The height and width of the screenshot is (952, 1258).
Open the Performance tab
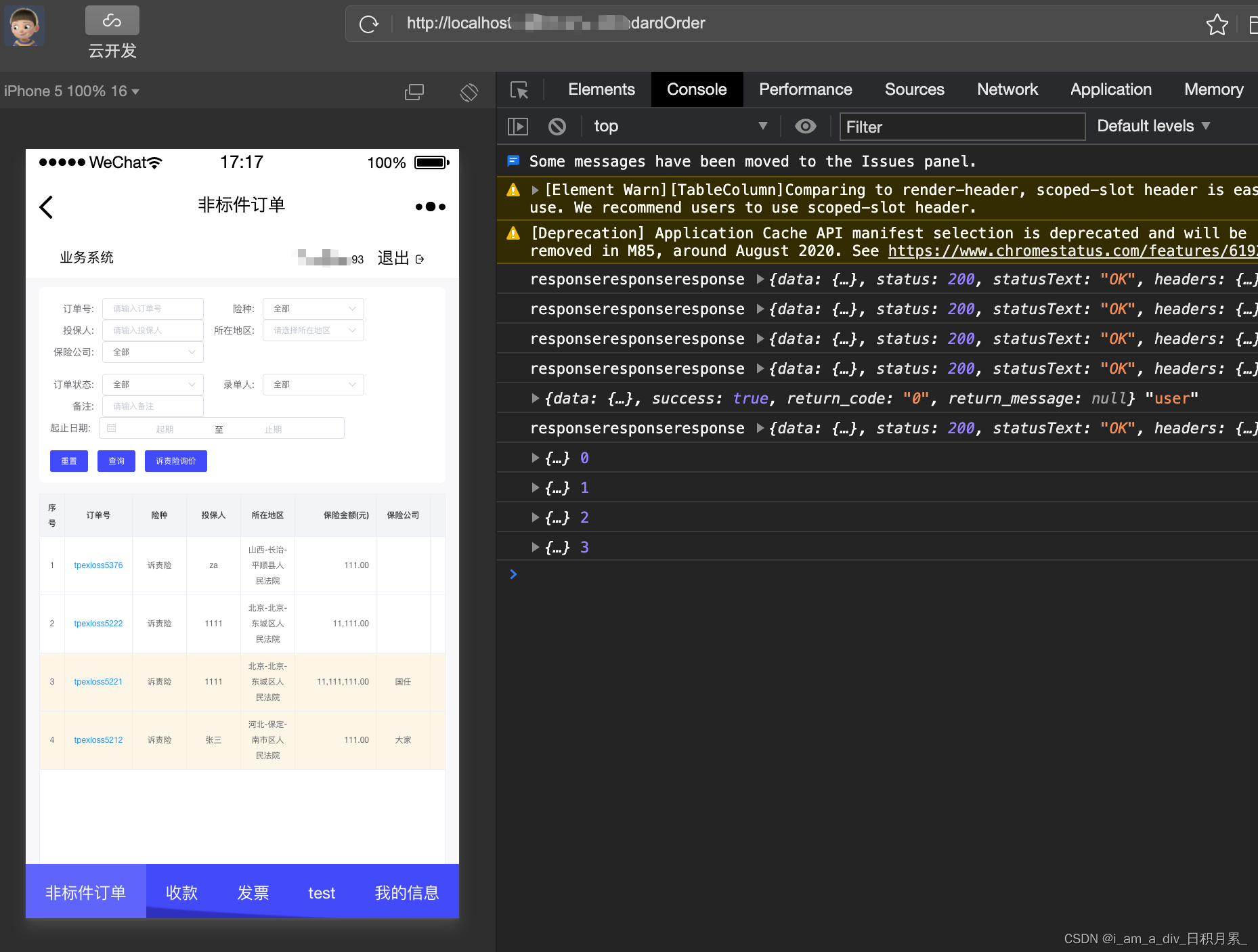point(805,89)
